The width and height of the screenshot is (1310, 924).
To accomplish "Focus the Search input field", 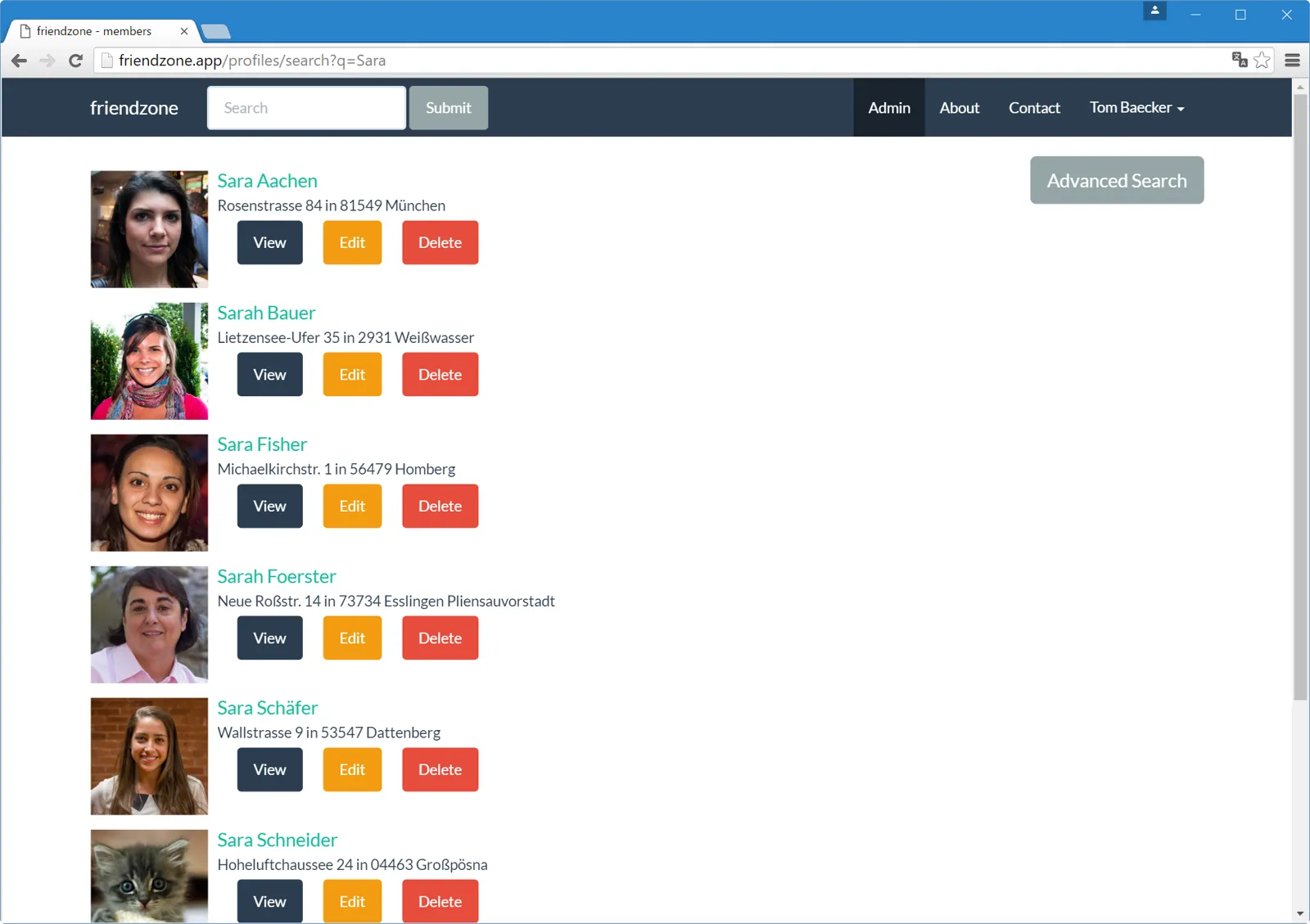I will 306,107.
